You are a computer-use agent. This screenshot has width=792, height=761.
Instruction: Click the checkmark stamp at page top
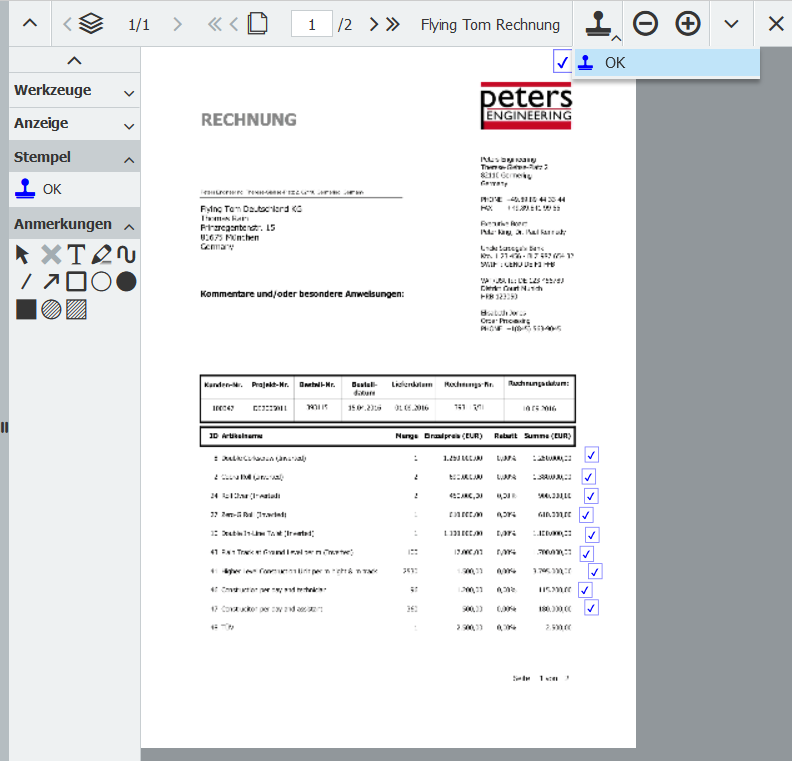562,63
